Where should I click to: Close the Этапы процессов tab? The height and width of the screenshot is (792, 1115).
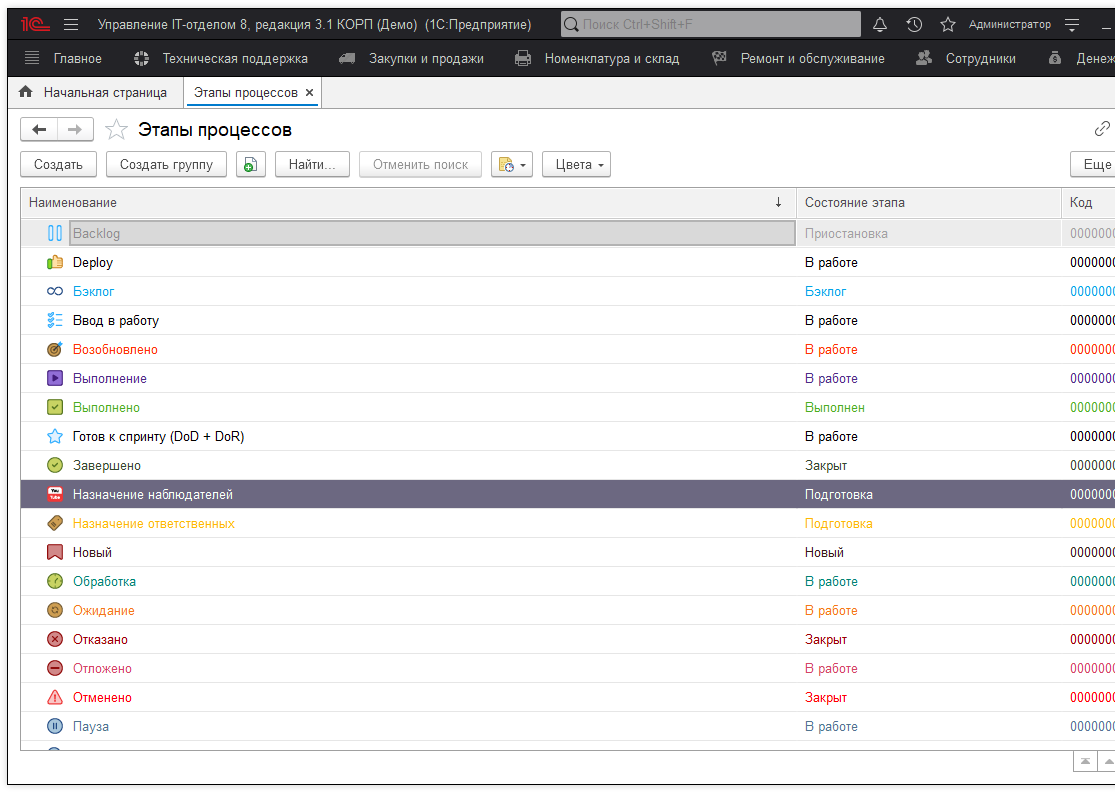pos(309,93)
